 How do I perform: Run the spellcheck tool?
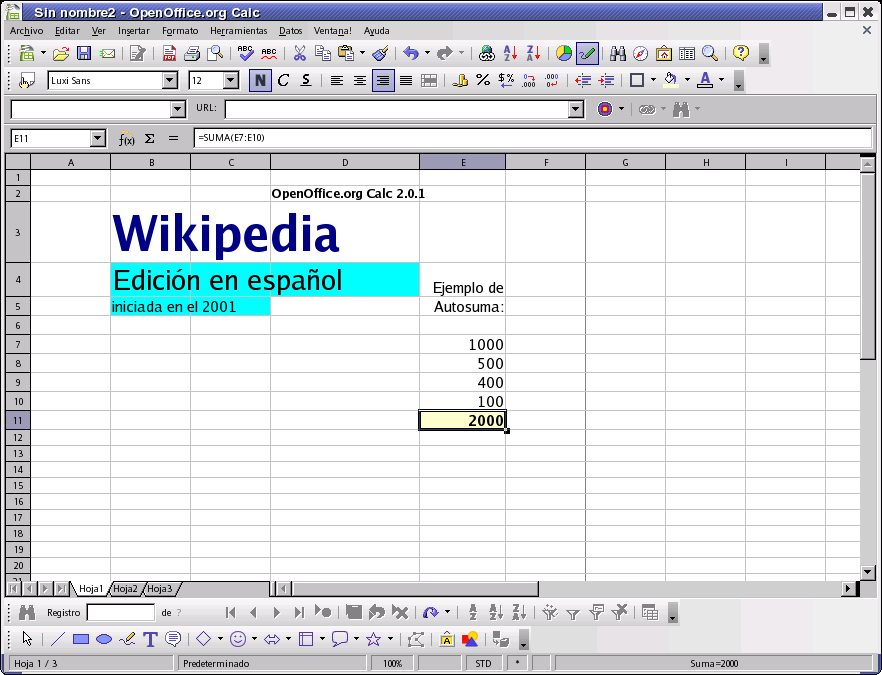click(x=245, y=53)
